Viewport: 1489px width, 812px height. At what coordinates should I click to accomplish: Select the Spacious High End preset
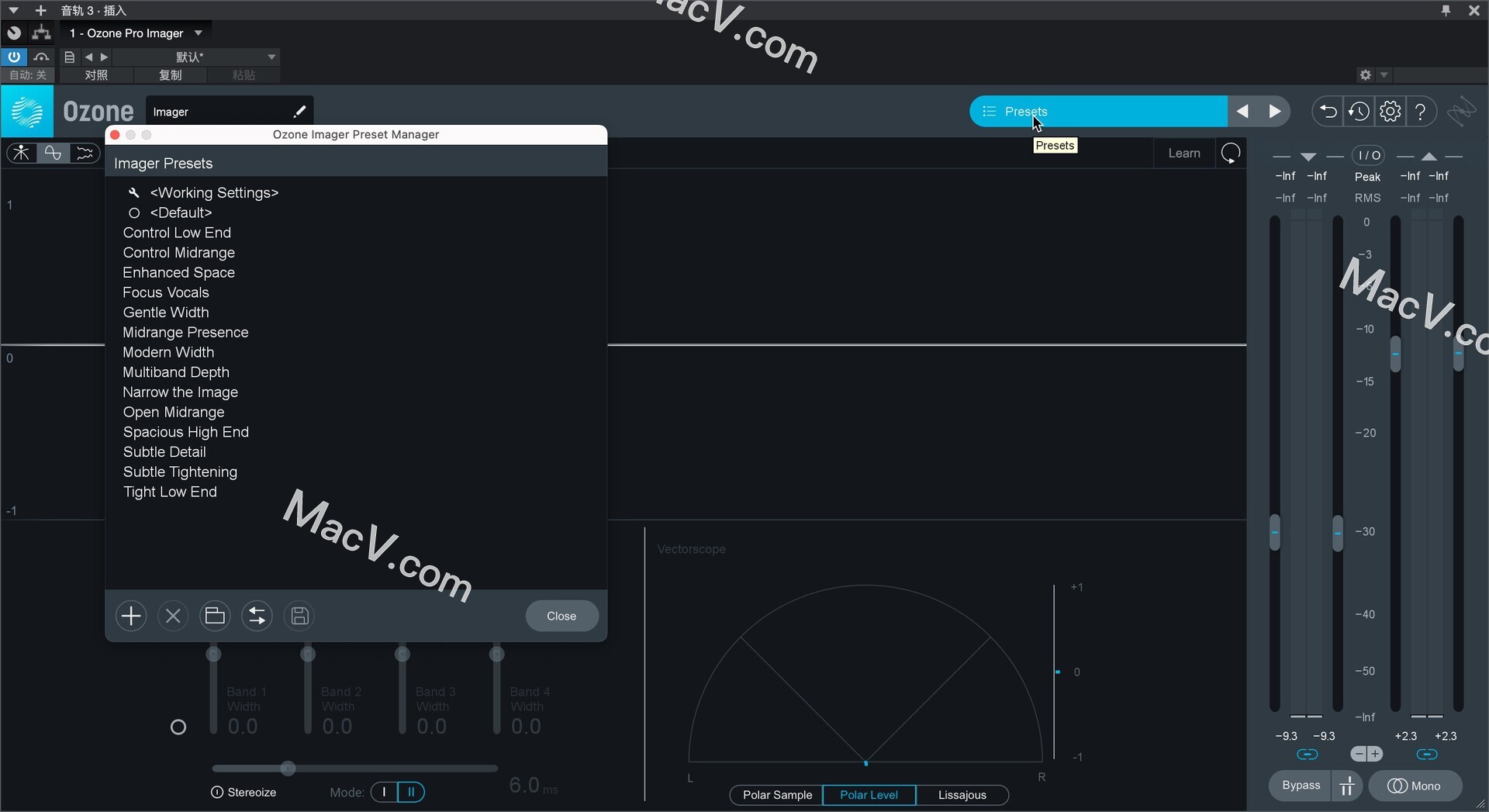(x=186, y=432)
